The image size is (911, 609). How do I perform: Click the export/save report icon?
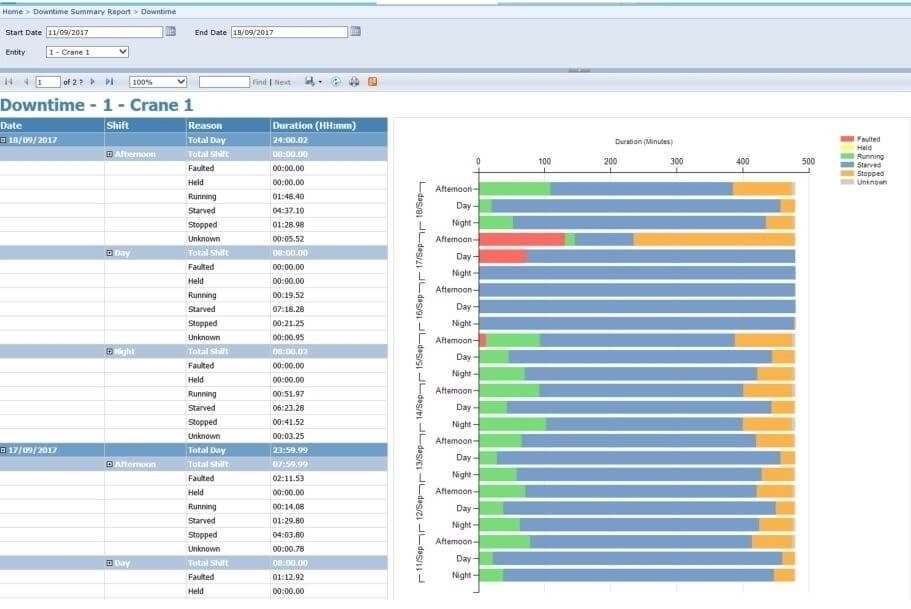311,82
